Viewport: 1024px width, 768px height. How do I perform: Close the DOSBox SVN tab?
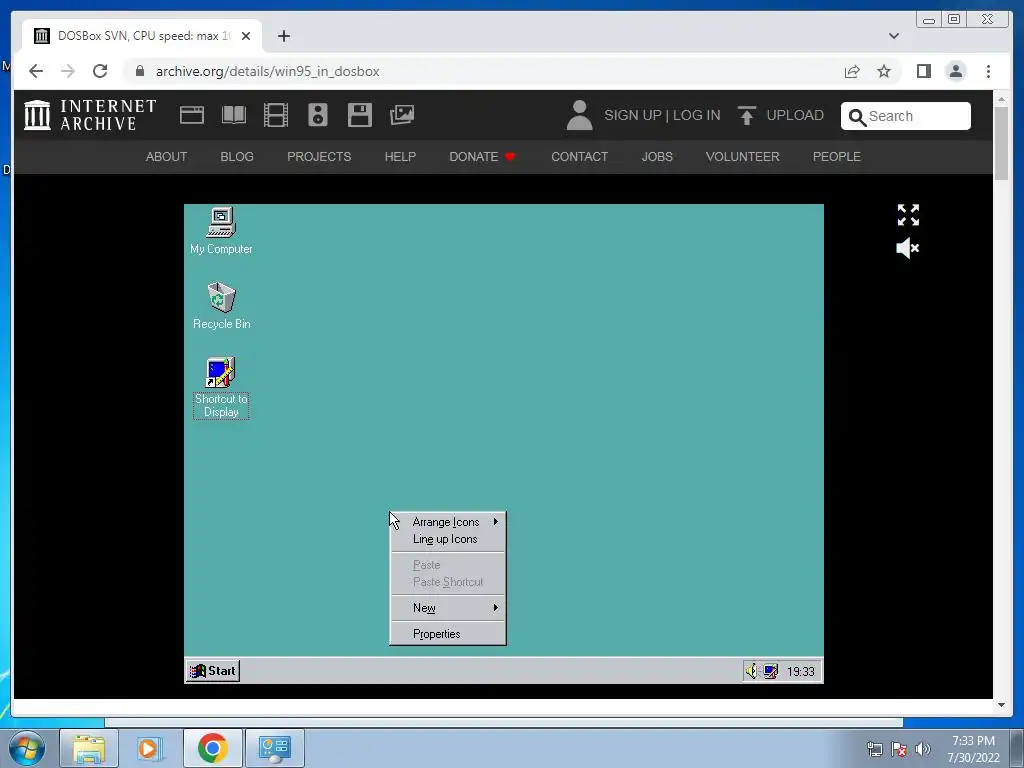pyautogui.click(x=246, y=36)
